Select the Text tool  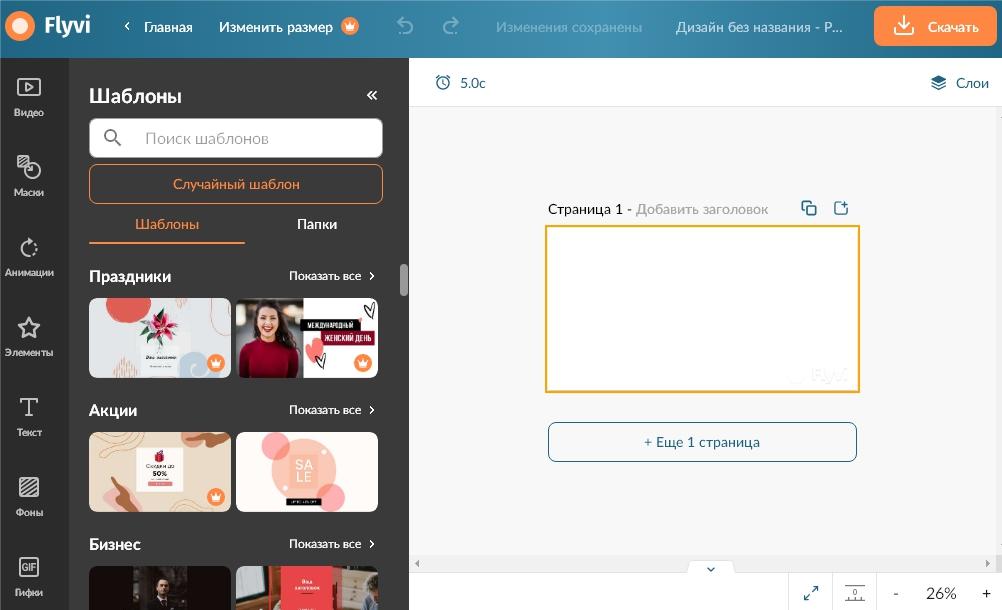point(29,416)
